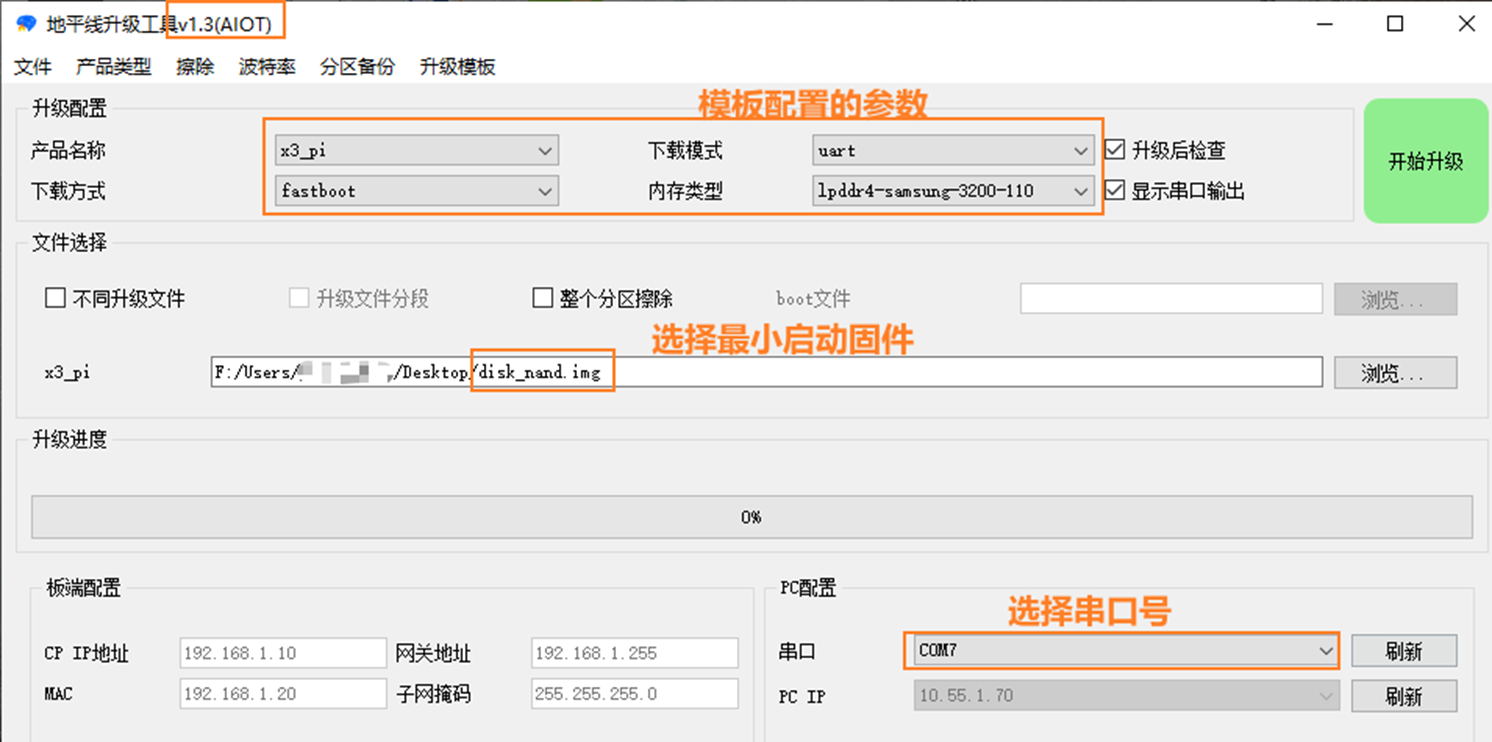Enable the 整个分区擦除 checkbox

(543, 298)
